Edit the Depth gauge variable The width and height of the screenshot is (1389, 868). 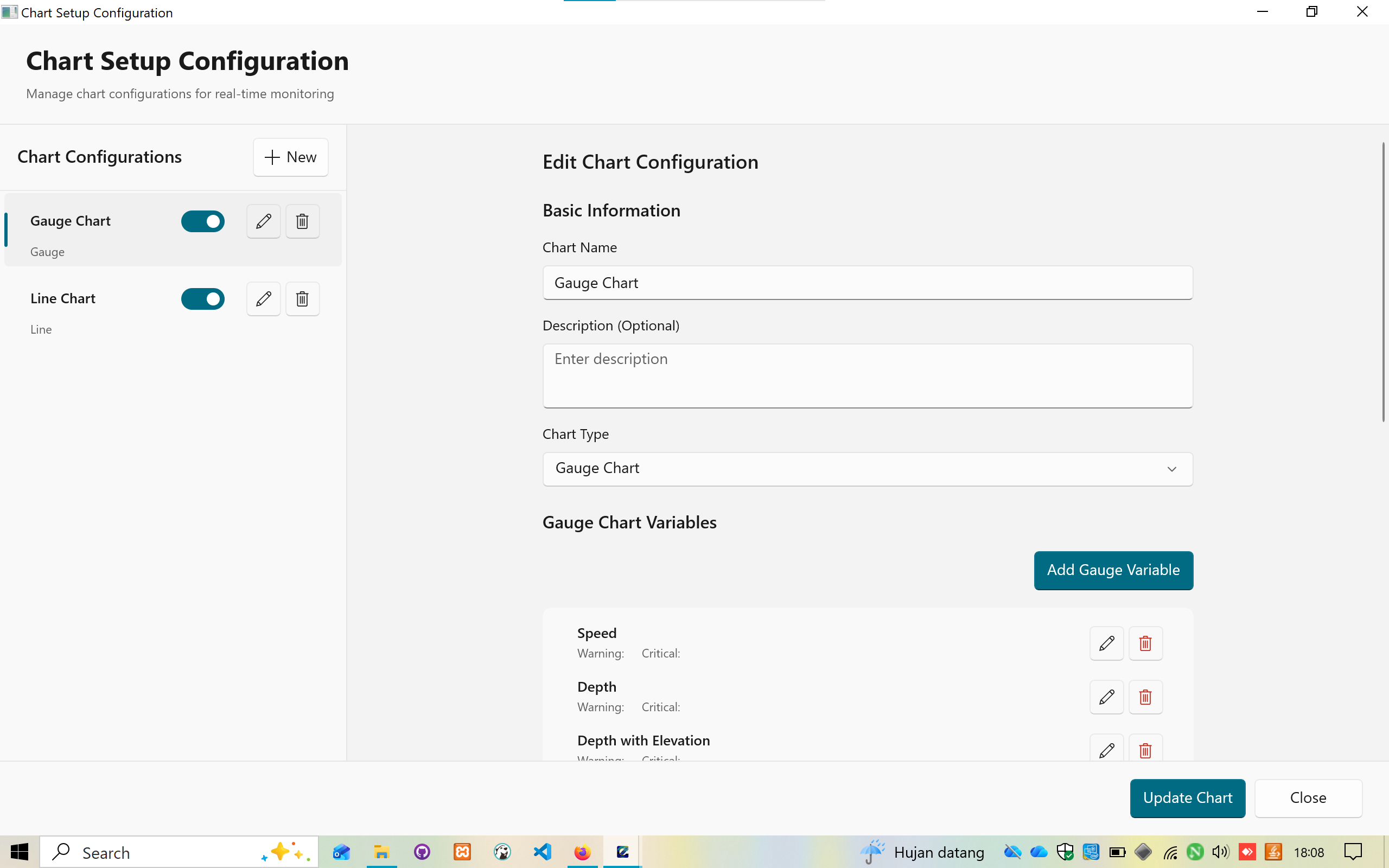(1106, 697)
